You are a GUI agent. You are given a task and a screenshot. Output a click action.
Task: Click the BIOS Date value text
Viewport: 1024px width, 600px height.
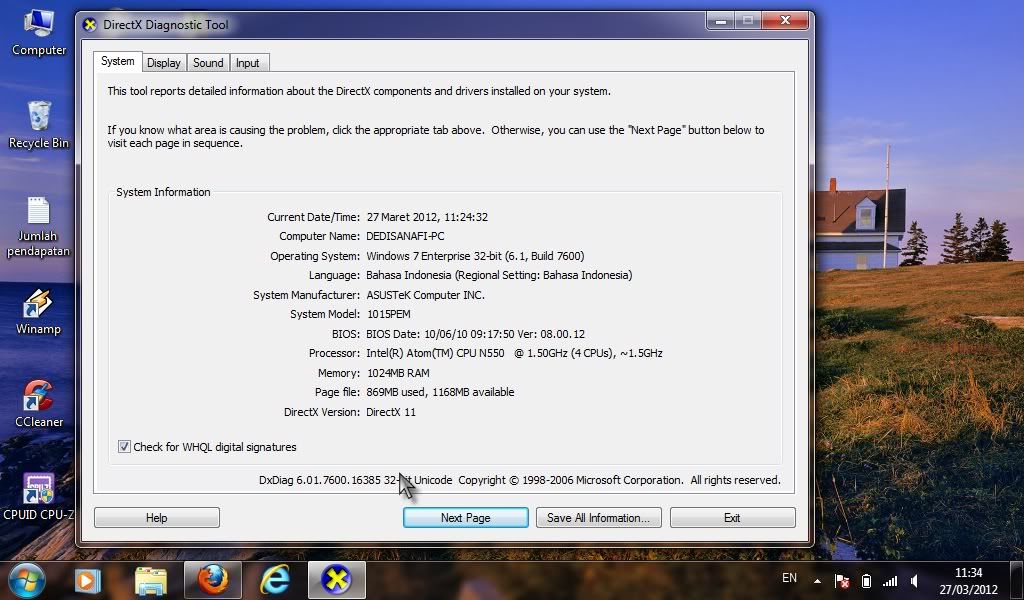[475, 334]
